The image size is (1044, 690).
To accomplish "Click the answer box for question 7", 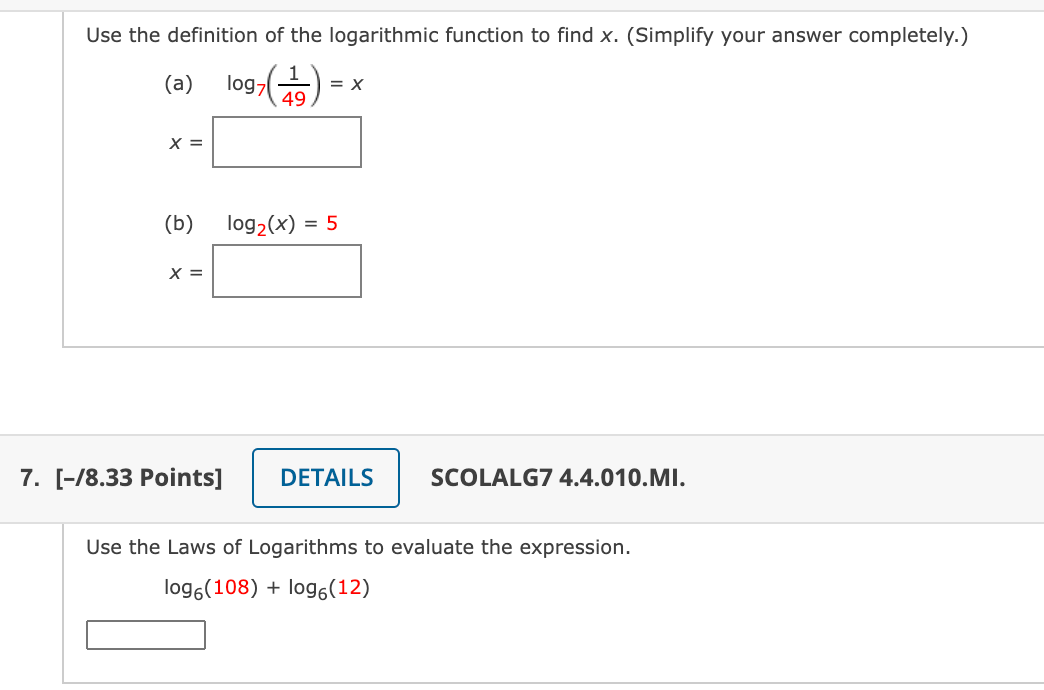I will [x=146, y=634].
